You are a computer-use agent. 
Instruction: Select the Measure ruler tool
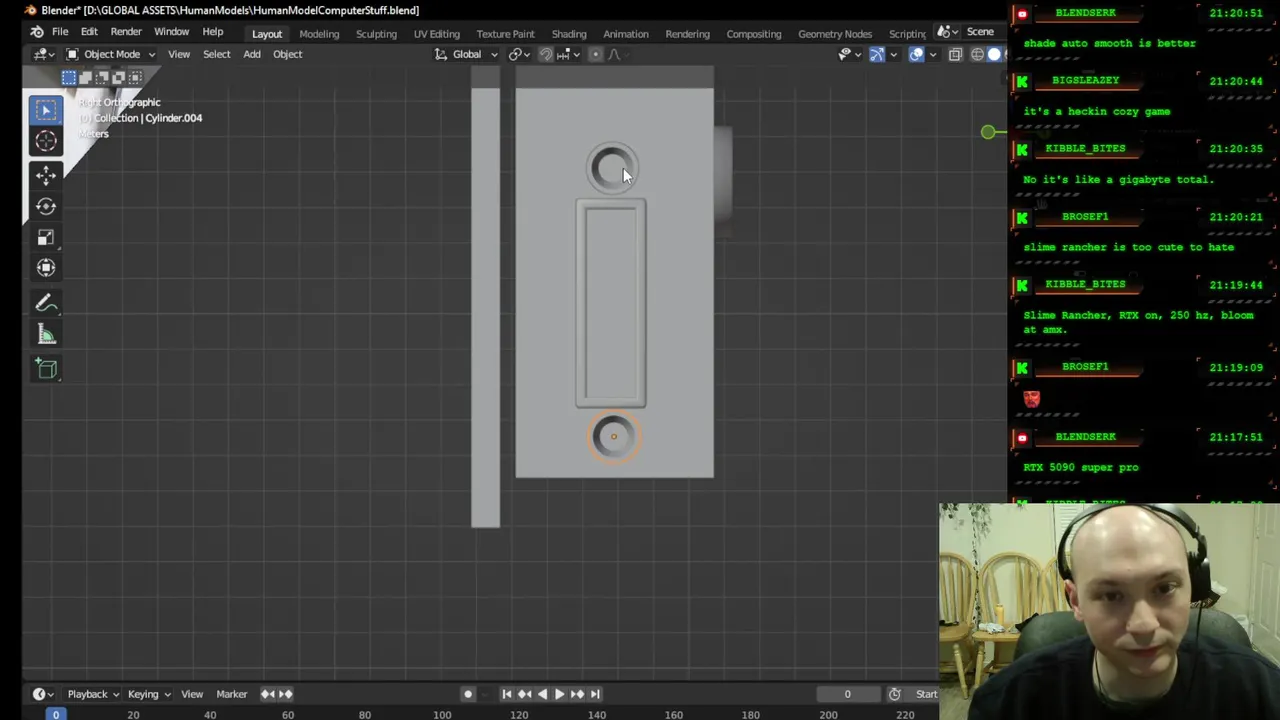pos(46,335)
